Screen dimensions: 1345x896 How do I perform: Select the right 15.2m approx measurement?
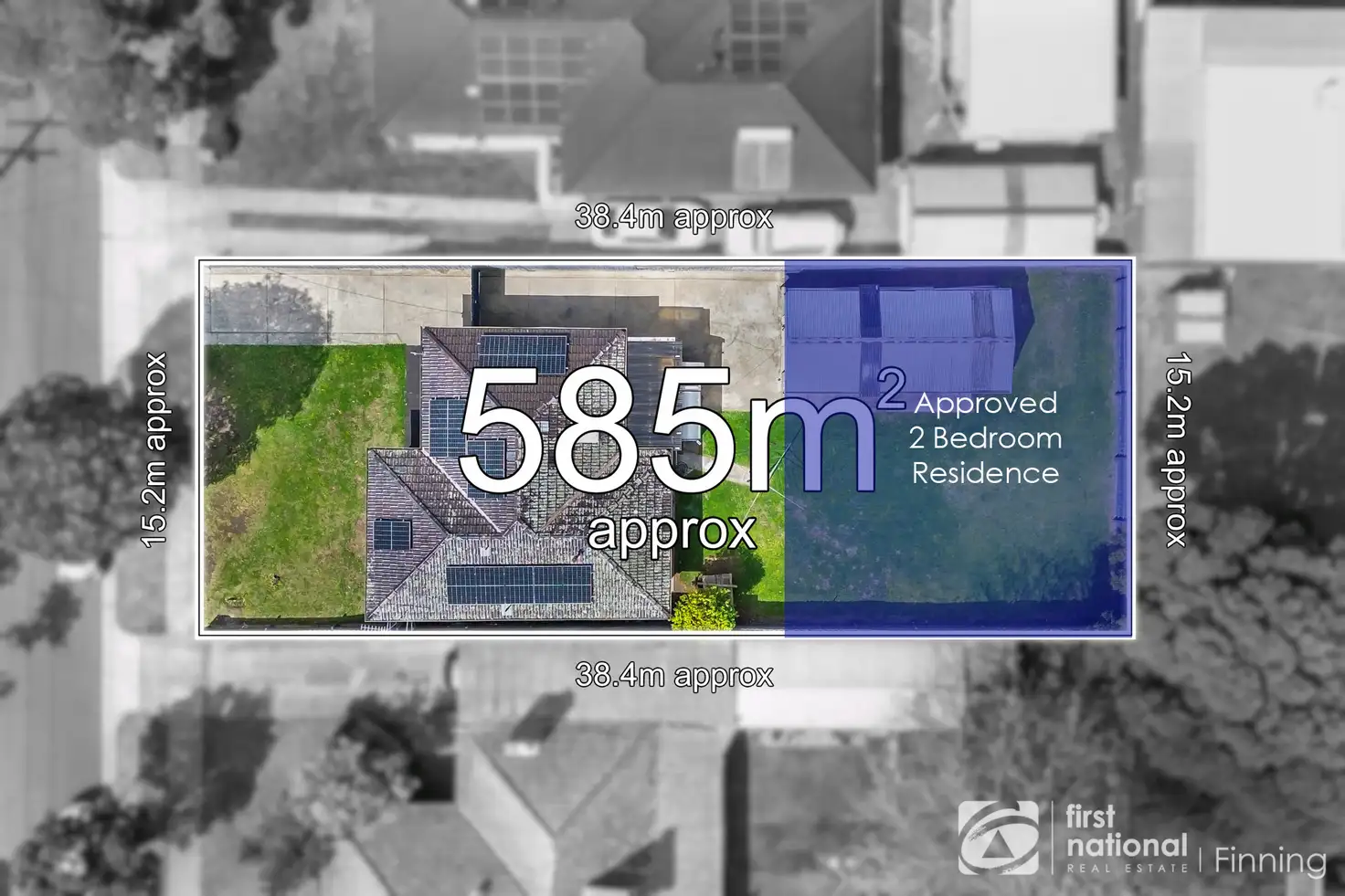(1174, 450)
